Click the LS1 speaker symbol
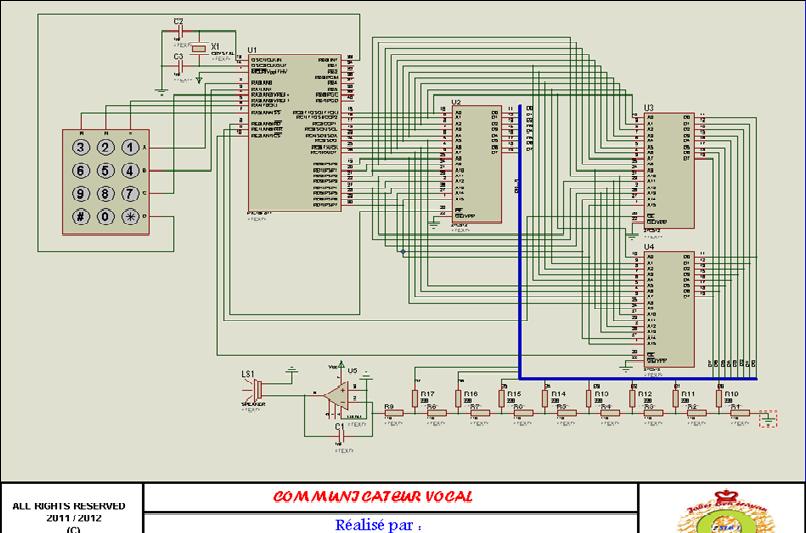Image resolution: width=806 pixels, height=533 pixels. (x=256, y=390)
